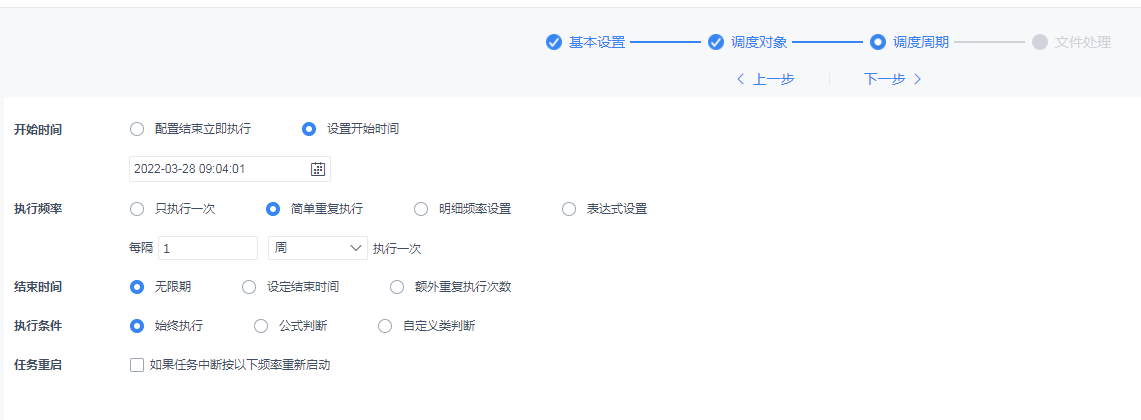Choose 表达式设置 radio button
The width and height of the screenshot is (1141, 420).
(x=569, y=209)
